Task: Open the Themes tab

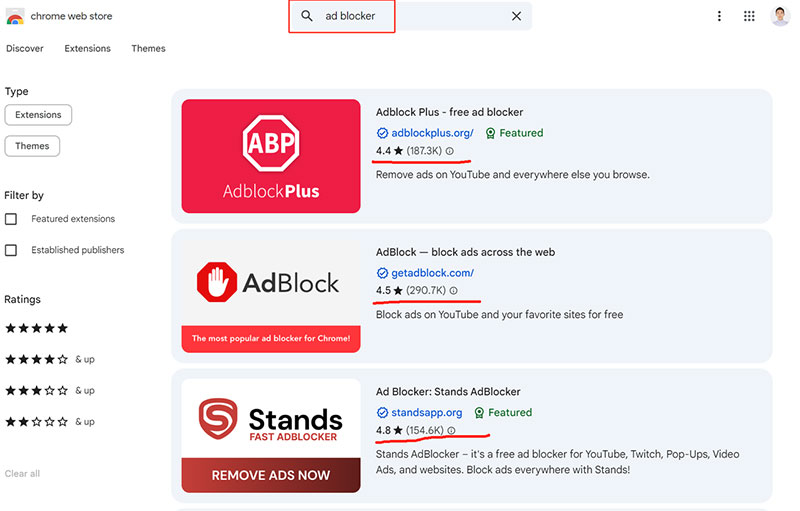Action: tap(148, 48)
